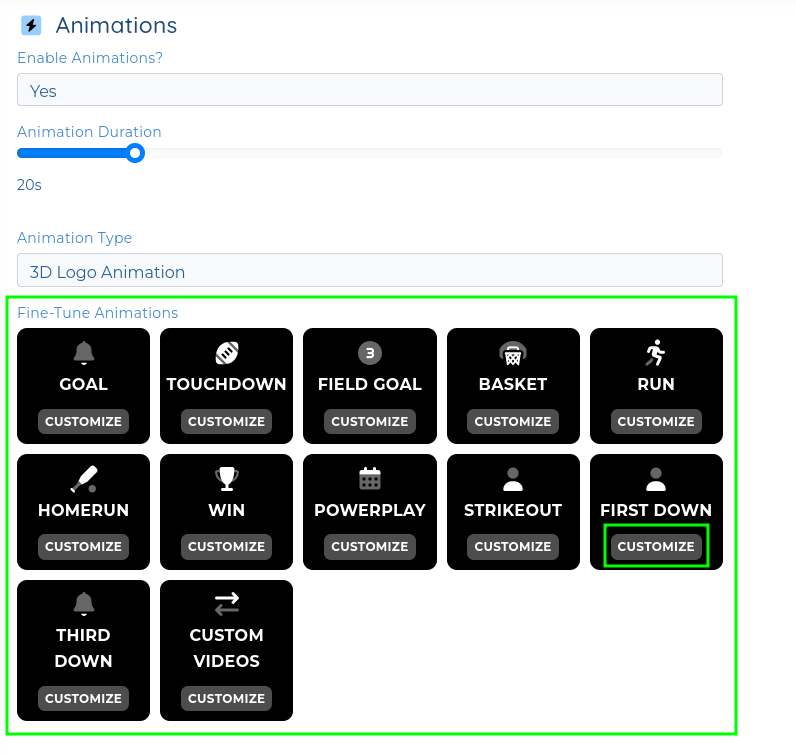Open the Animation Type dropdown
This screenshot has width=796, height=754.
(x=369, y=271)
